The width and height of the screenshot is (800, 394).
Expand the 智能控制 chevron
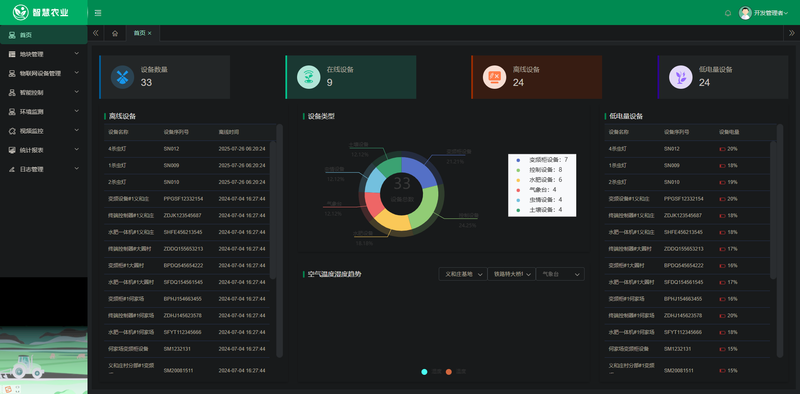(x=77, y=92)
